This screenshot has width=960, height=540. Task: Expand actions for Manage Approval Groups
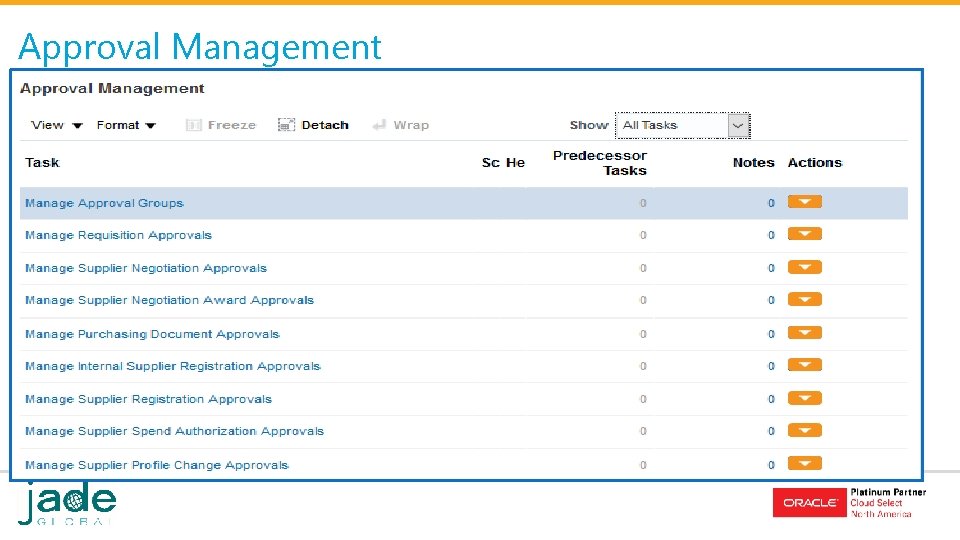[804, 202]
